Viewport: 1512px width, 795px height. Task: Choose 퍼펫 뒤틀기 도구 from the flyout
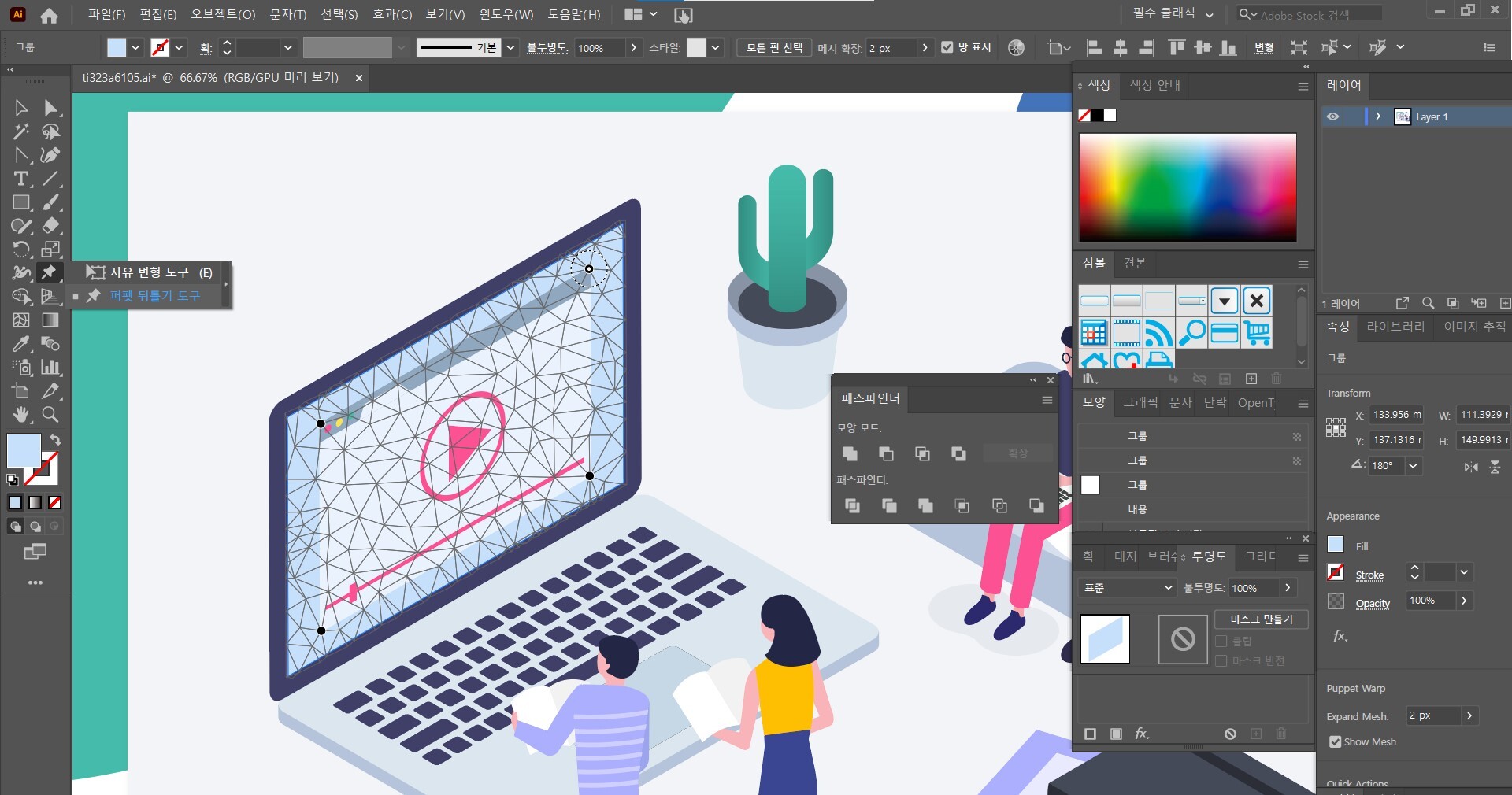(154, 296)
